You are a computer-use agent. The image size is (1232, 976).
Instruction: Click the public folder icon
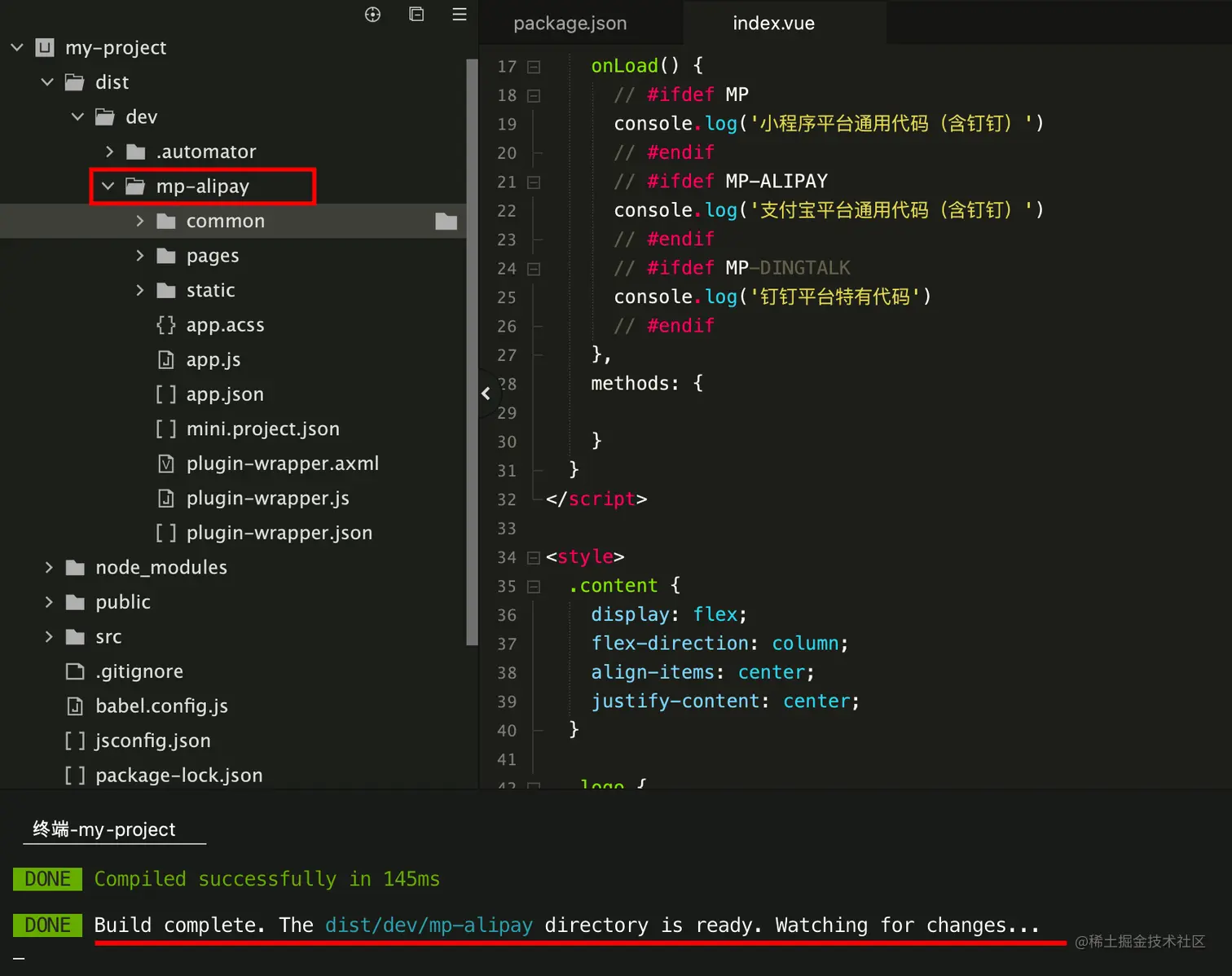tap(75, 602)
